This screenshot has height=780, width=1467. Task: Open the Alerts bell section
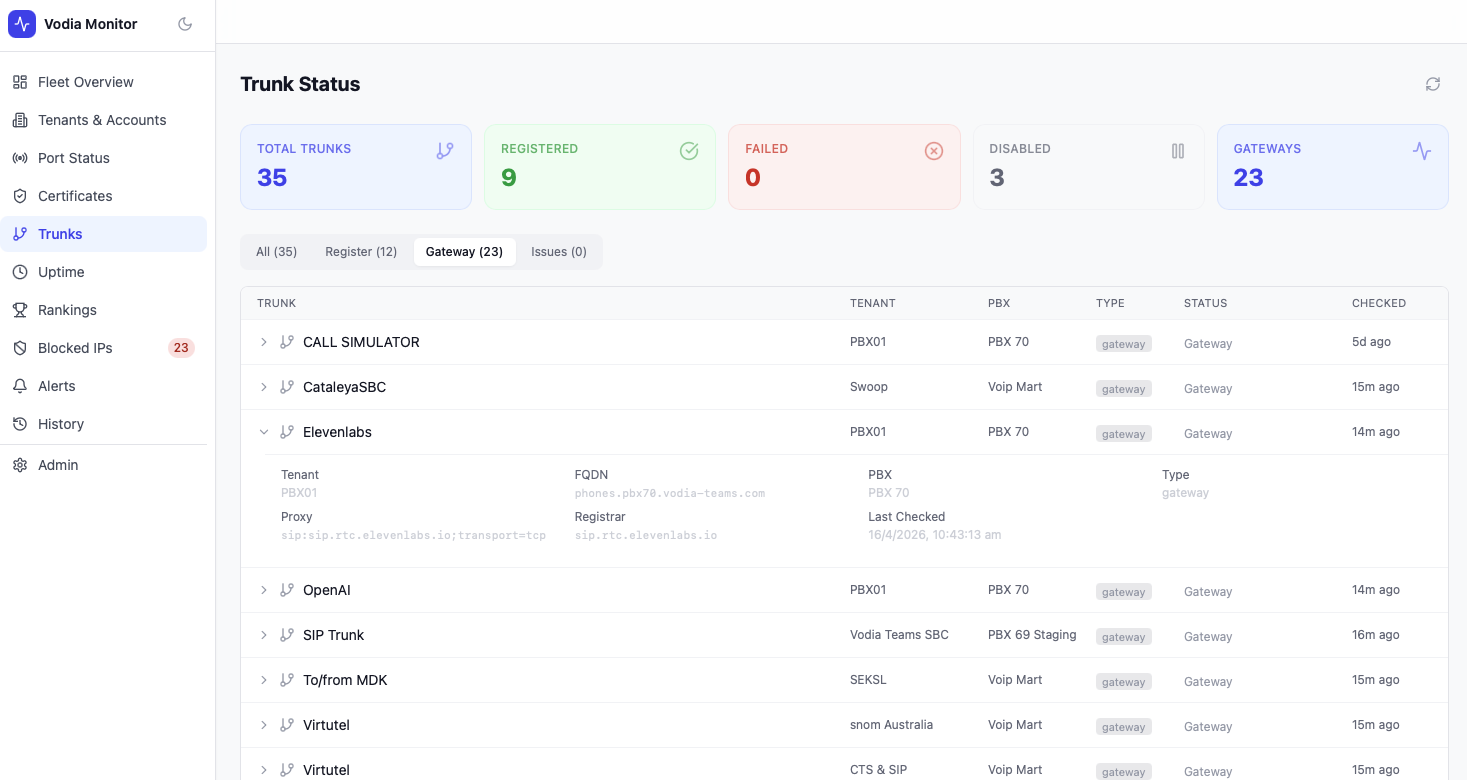(x=56, y=386)
